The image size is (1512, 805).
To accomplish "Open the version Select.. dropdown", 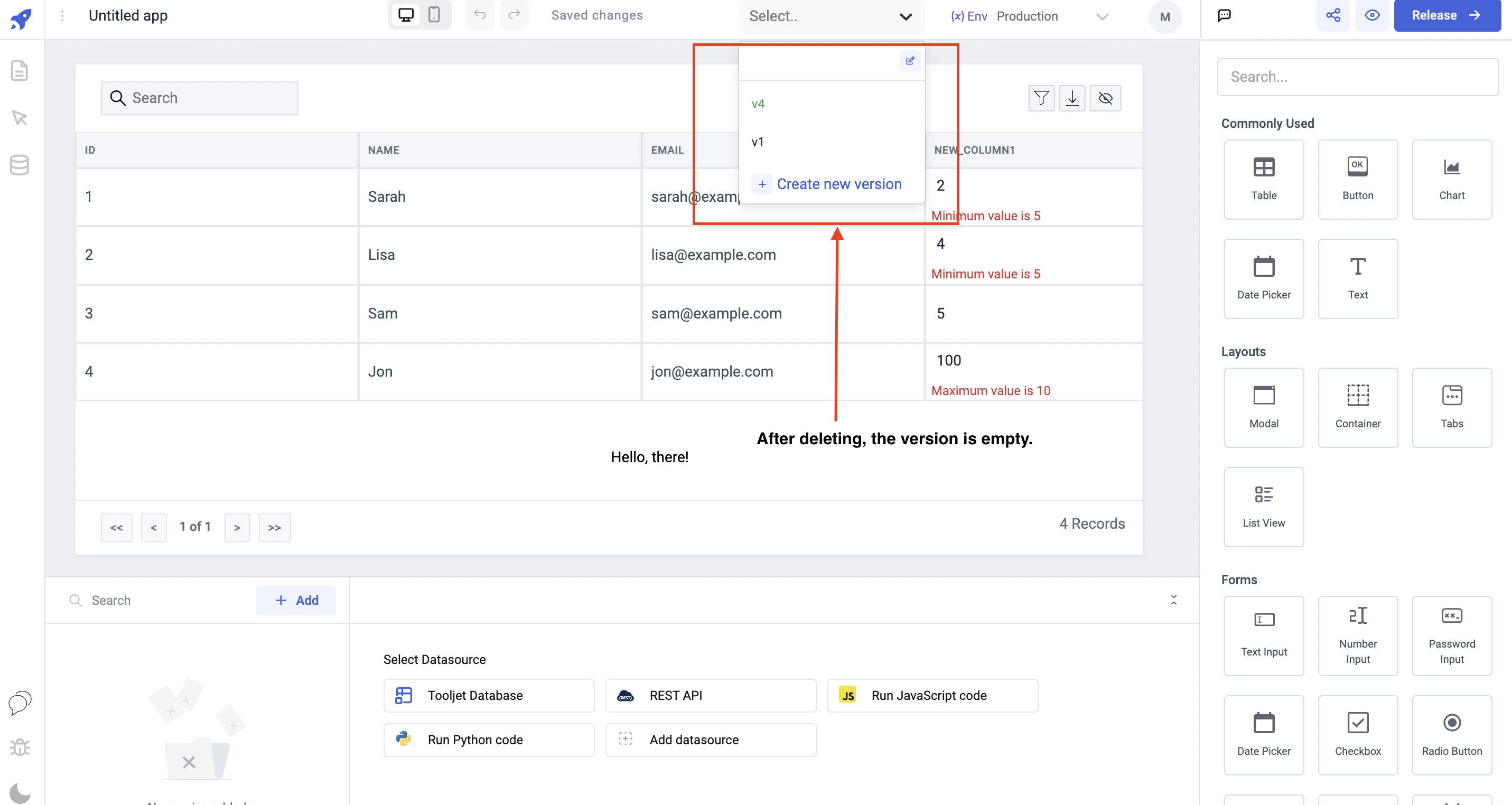I will [832, 16].
